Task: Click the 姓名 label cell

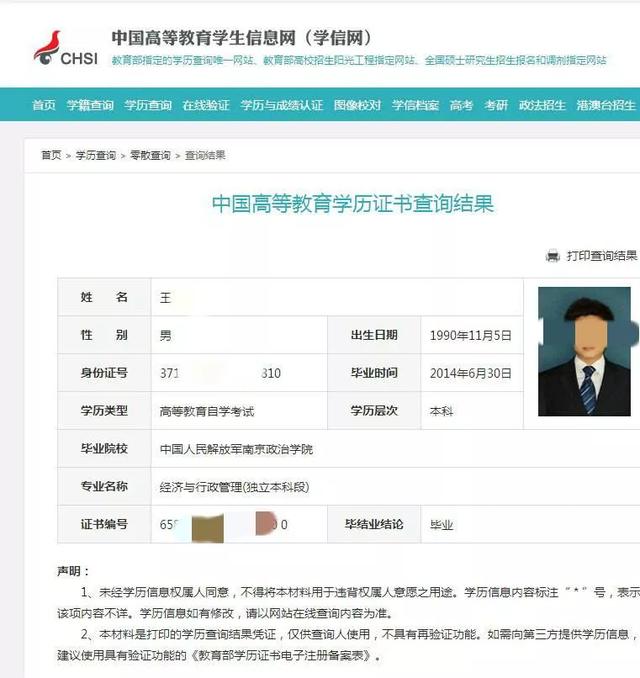Action: coord(104,297)
